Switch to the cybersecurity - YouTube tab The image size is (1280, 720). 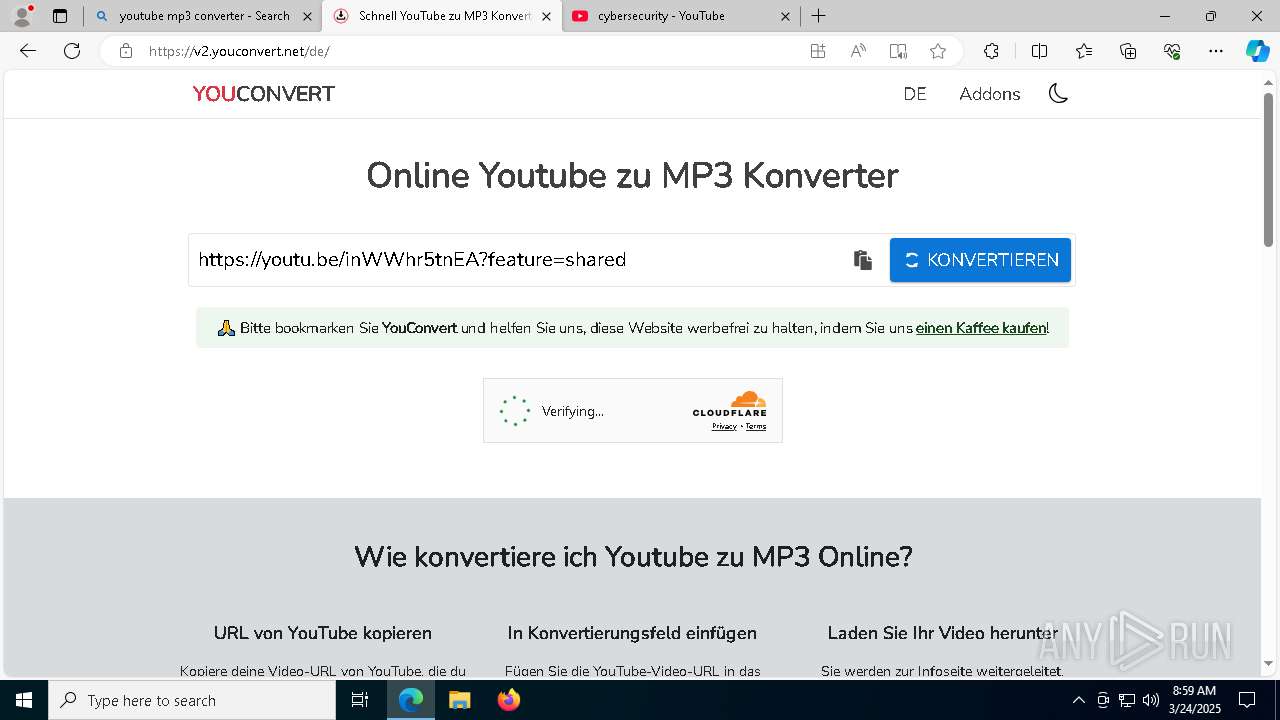pos(681,16)
